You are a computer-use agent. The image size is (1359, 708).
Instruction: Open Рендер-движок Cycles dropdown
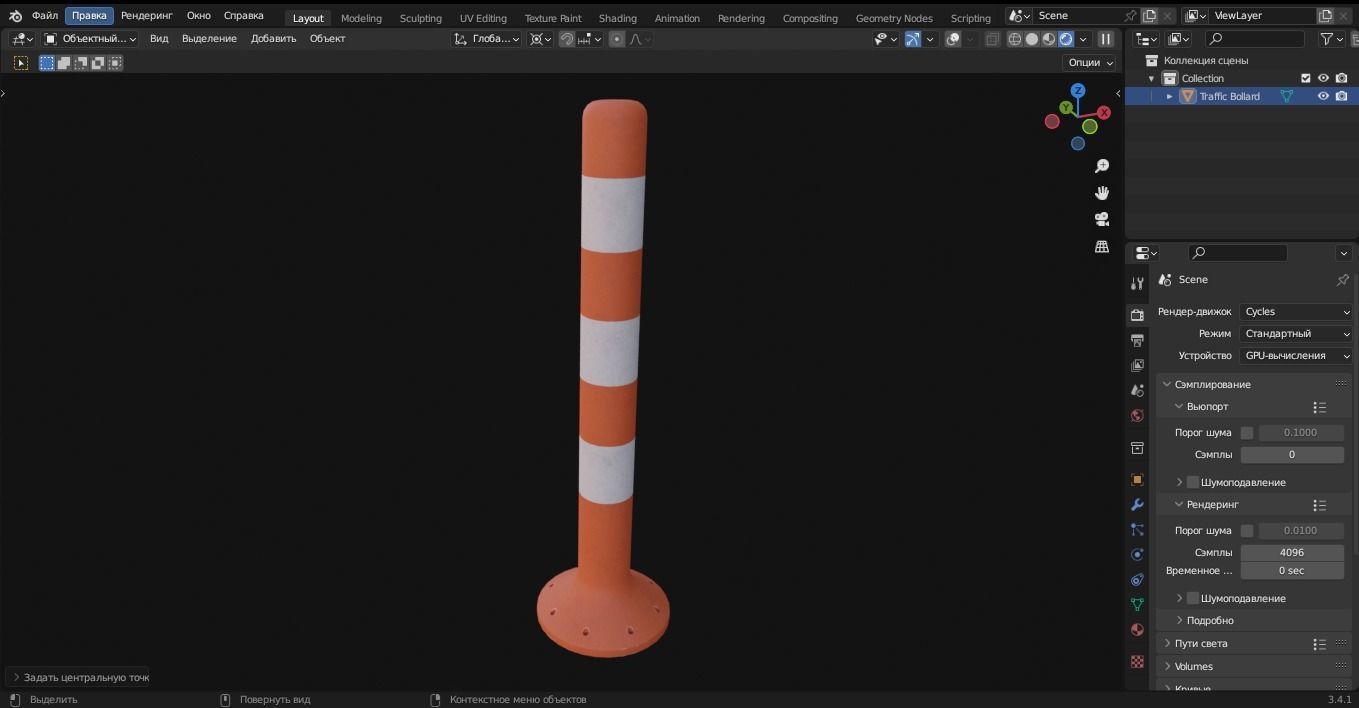click(x=1296, y=312)
